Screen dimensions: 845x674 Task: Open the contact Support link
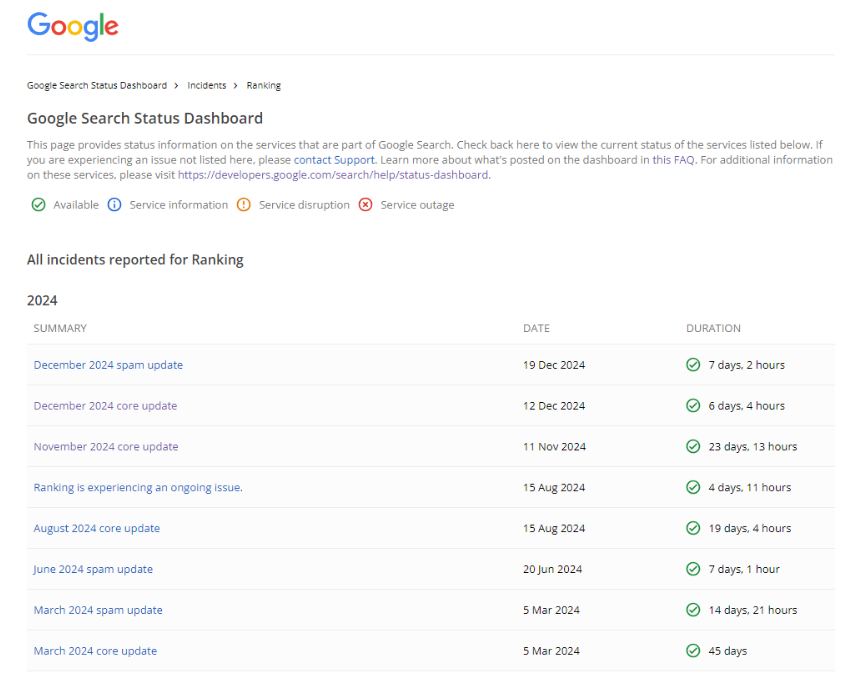[334, 160]
